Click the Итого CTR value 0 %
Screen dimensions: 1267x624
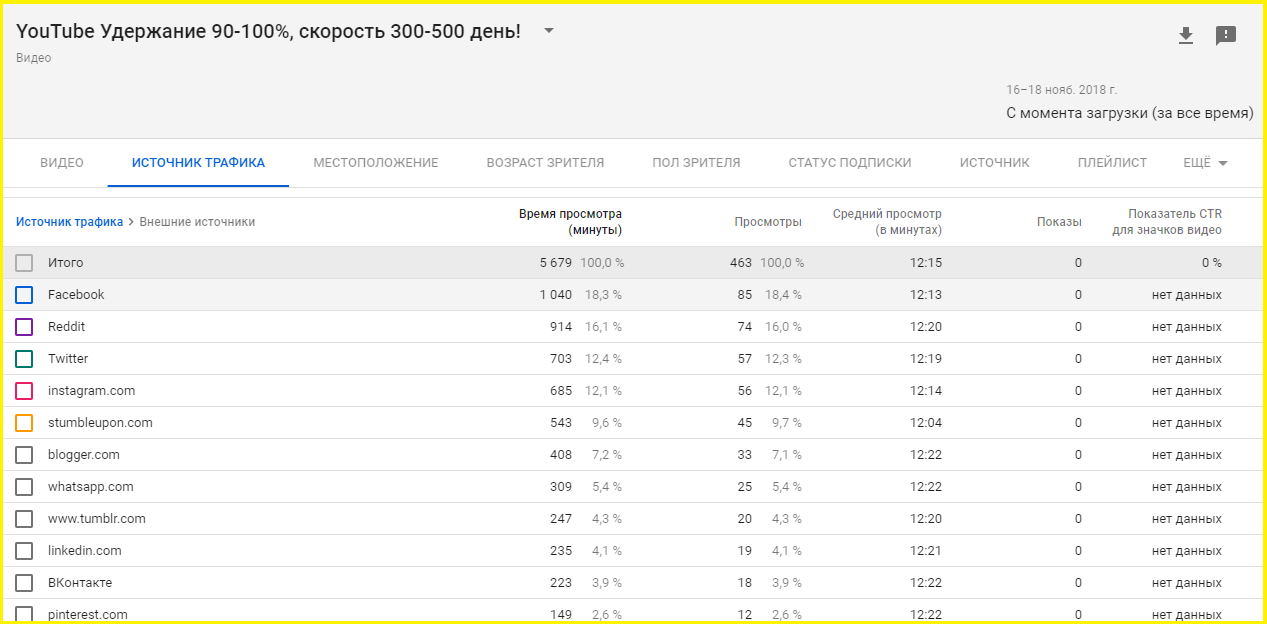coord(1211,263)
